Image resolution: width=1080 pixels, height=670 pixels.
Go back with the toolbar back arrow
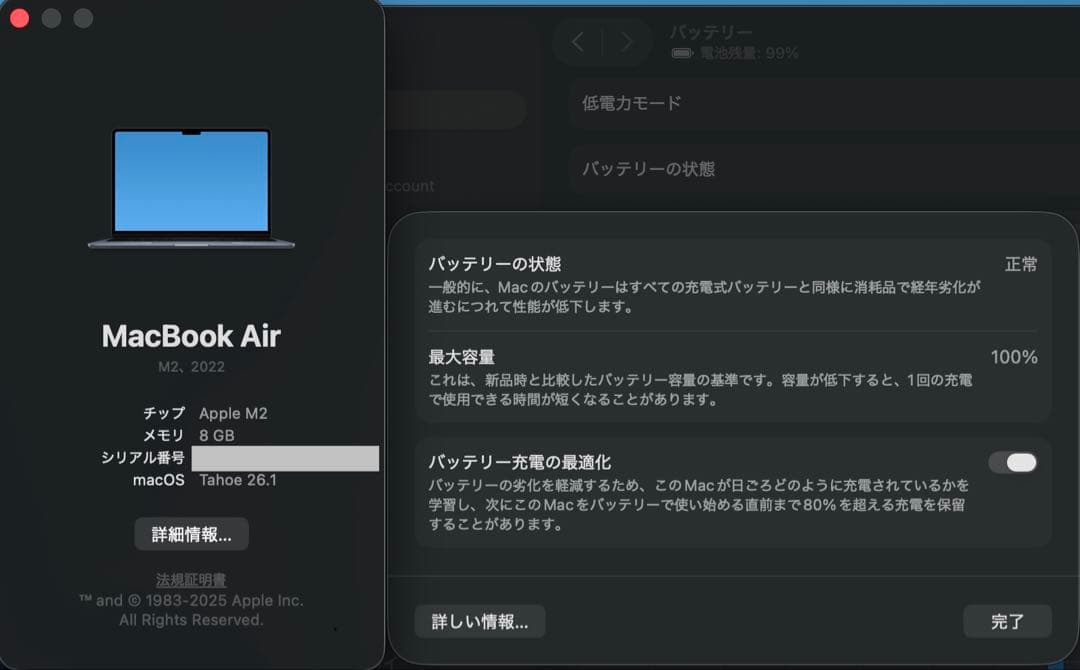pyautogui.click(x=578, y=42)
